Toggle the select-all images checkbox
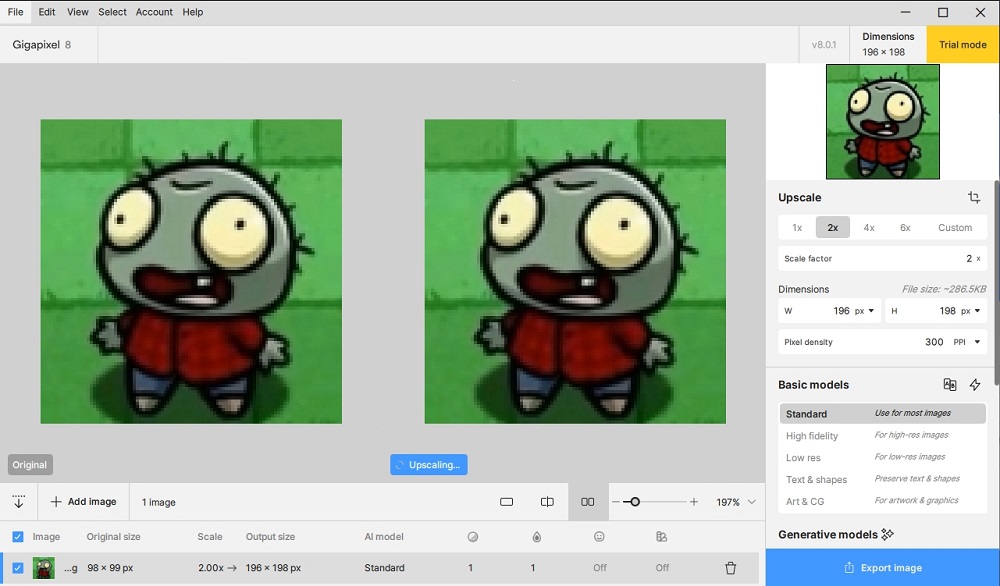This screenshot has height=586, width=1000. coord(17,537)
